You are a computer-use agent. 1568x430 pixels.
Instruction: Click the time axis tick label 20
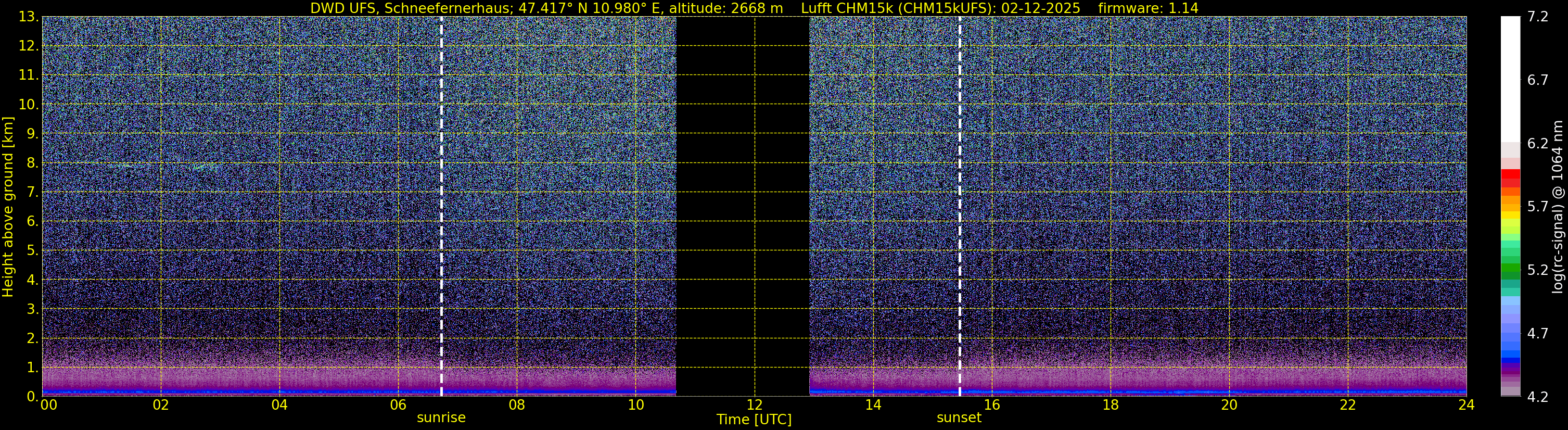[1229, 406]
